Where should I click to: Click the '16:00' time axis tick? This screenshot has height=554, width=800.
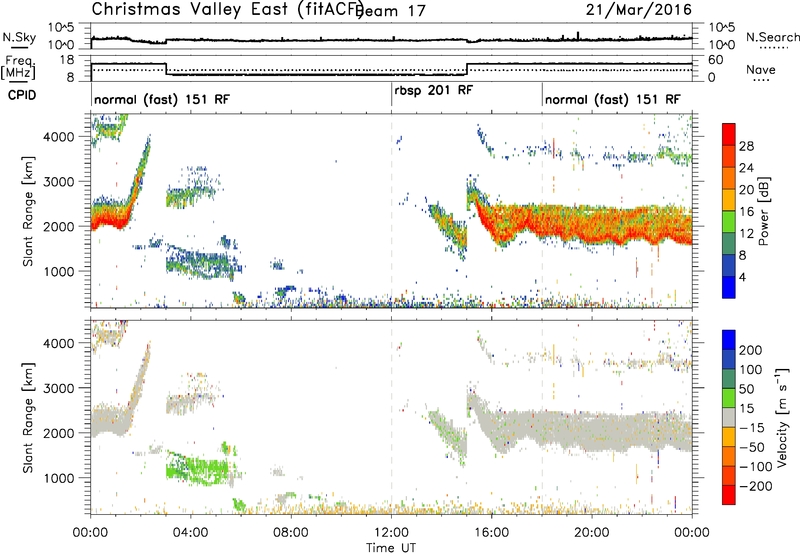pyautogui.click(x=491, y=533)
